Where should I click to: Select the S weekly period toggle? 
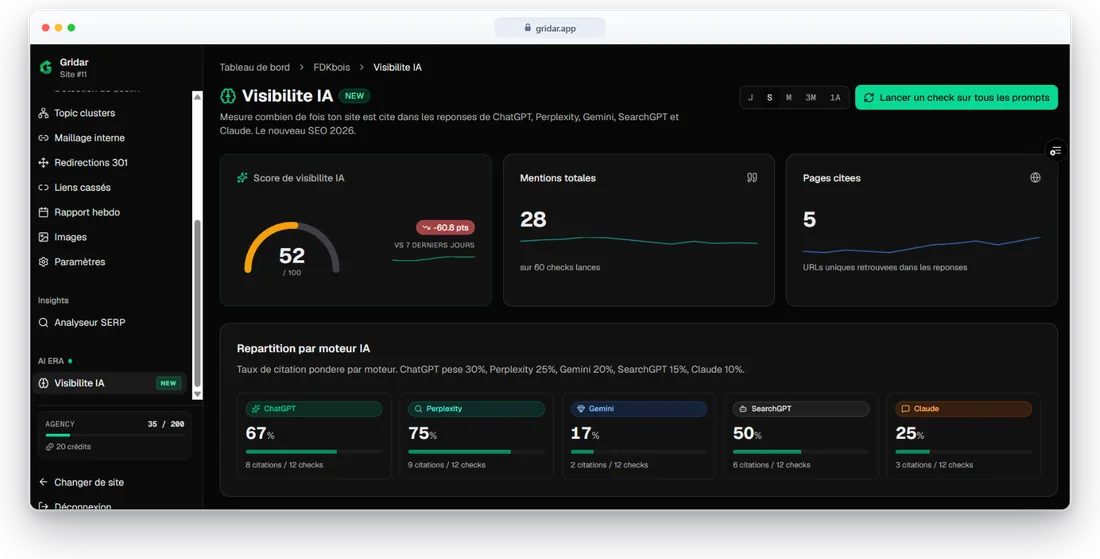coord(770,97)
